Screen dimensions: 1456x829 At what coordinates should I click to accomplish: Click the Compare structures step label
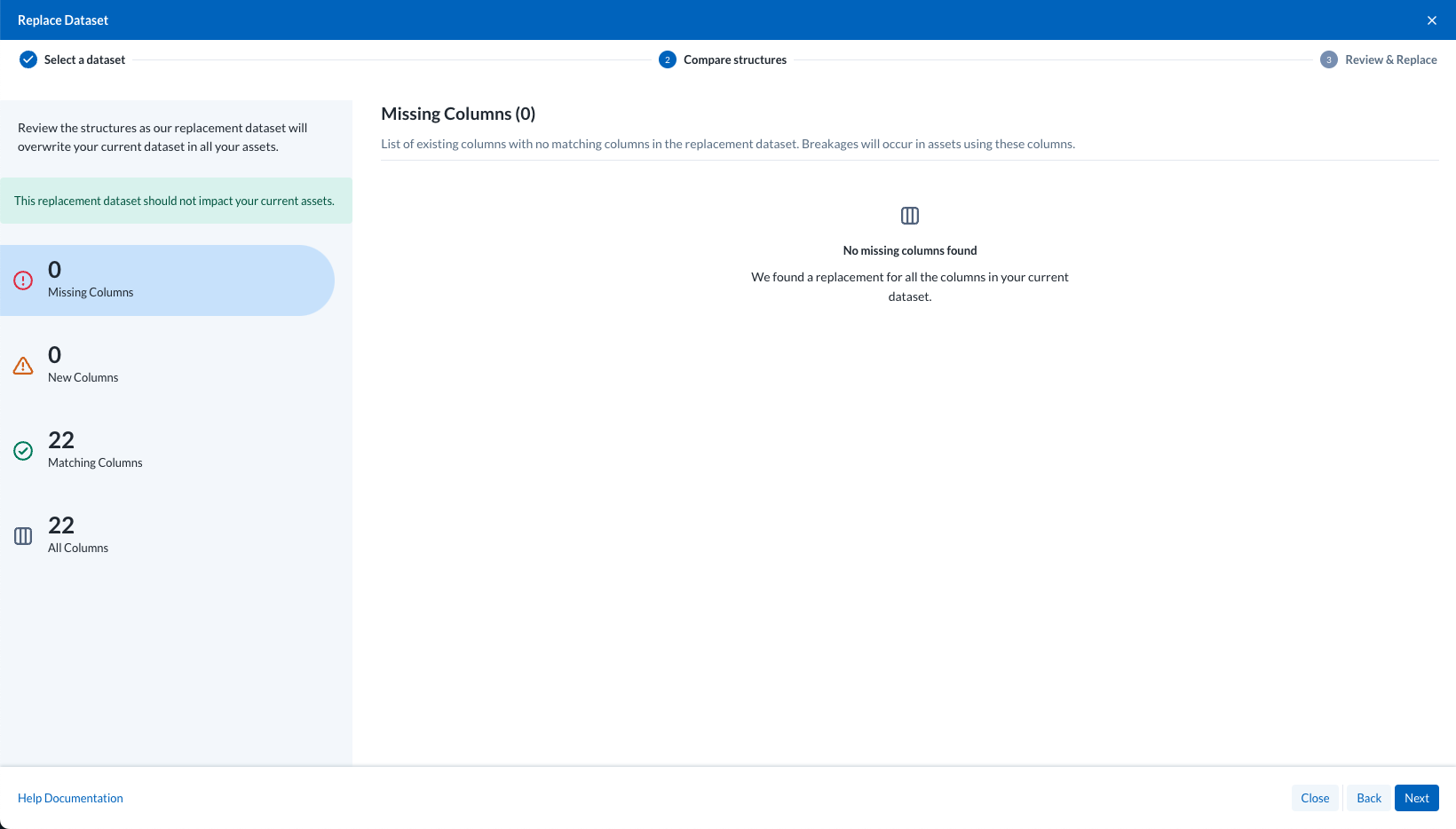click(x=735, y=59)
